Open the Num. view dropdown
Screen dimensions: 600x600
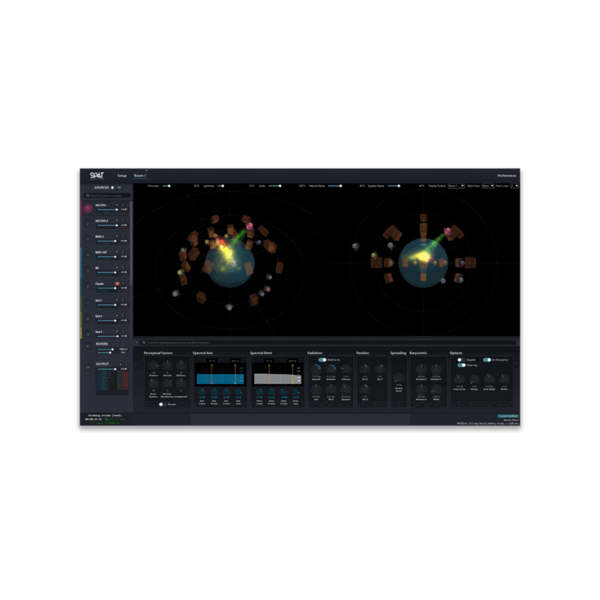click(x=515, y=186)
